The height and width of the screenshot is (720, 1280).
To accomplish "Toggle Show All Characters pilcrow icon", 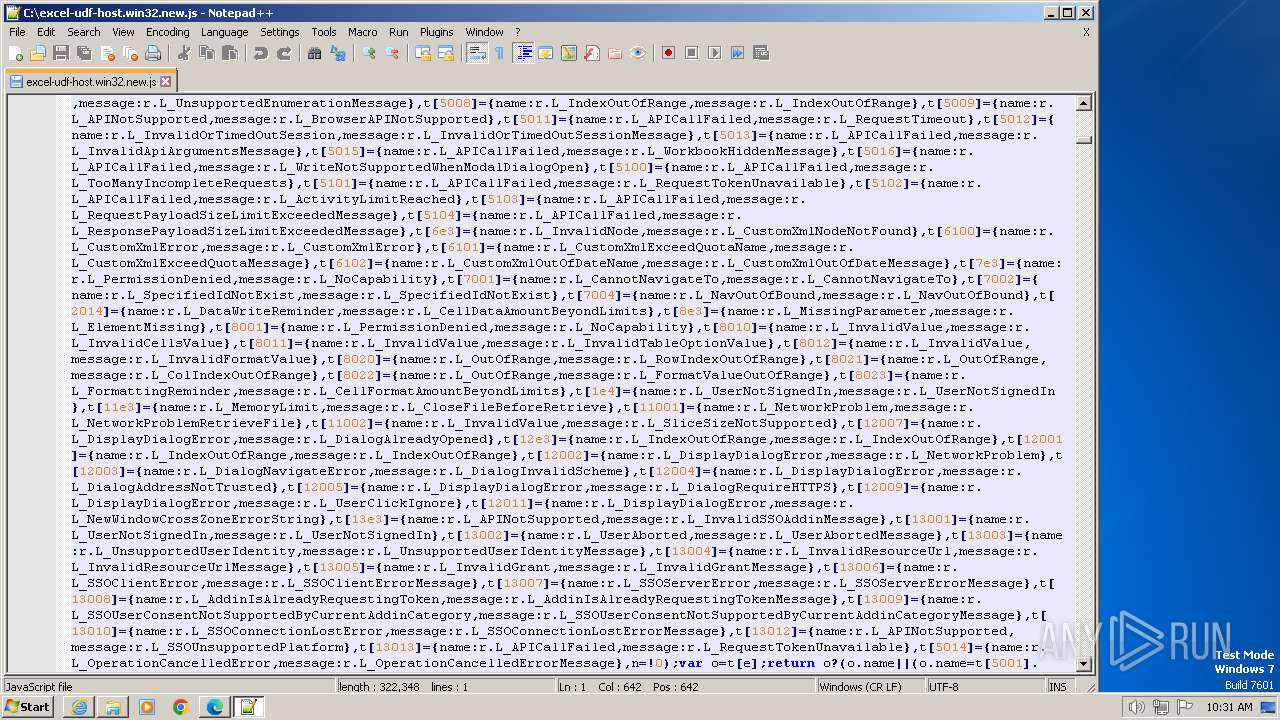I will pyautogui.click(x=499, y=53).
